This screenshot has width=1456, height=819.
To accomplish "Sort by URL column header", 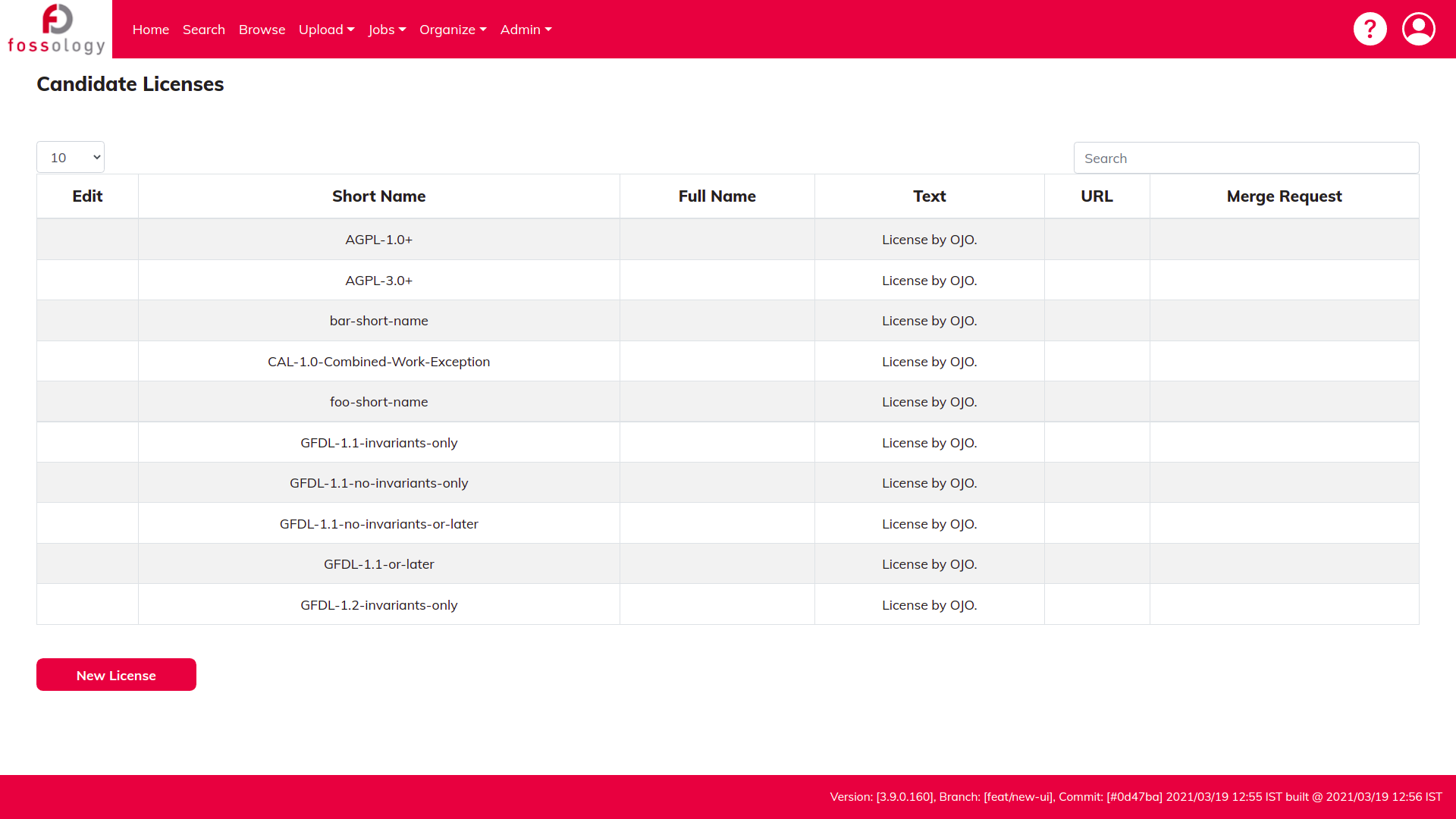I will pos(1097,196).
